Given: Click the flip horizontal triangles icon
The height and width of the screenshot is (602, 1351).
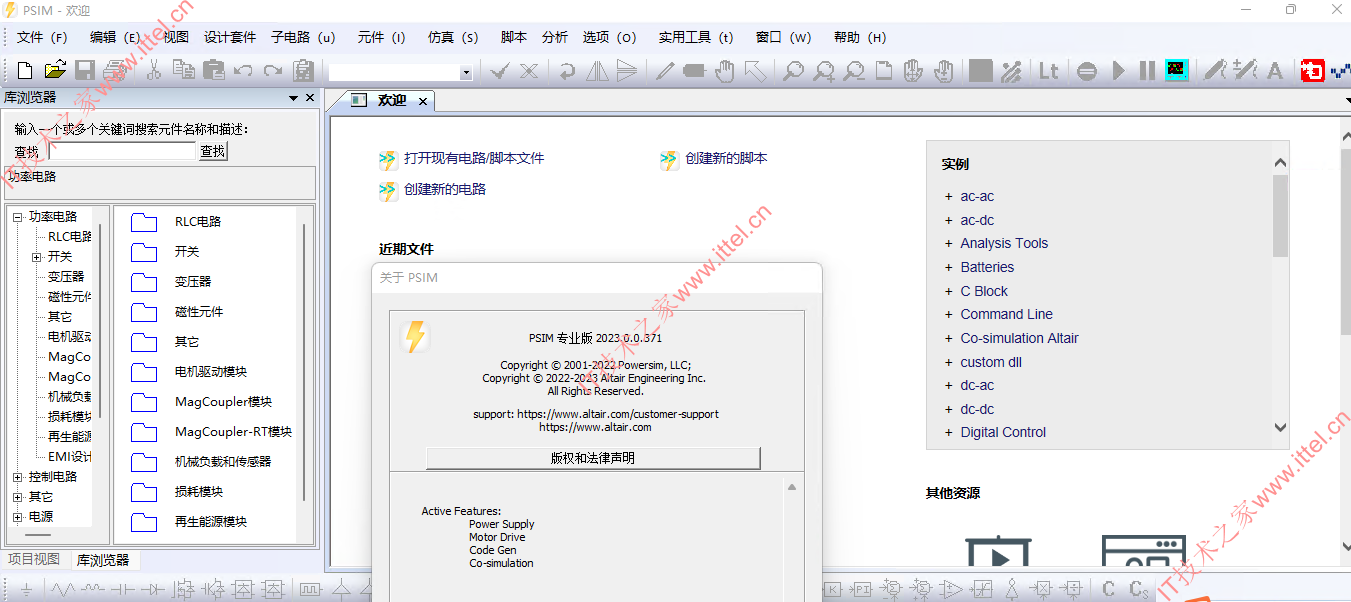Looking at the screenshot, I should click(x=597, y=70).
